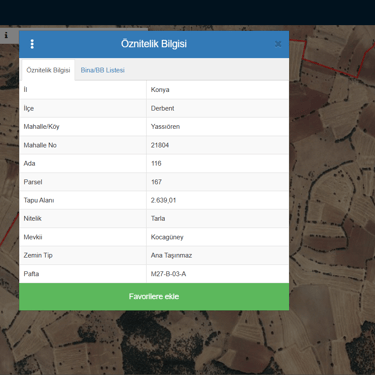
Task: Click the Derbent district value
Action: click(162, 108)
